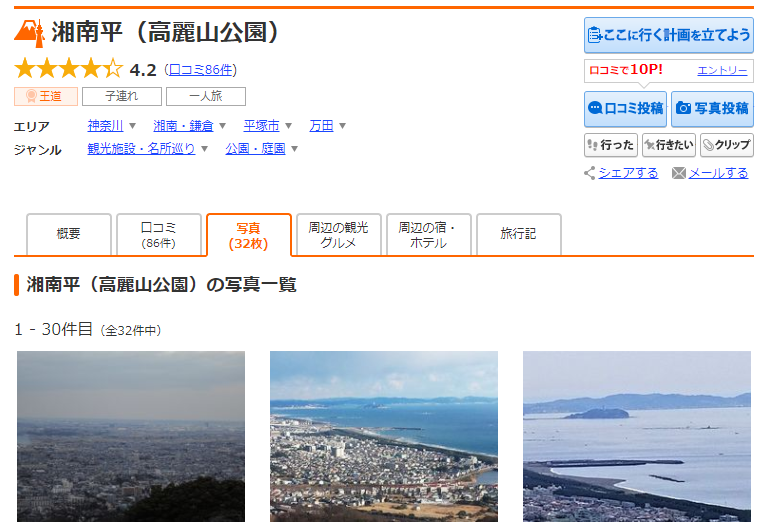
Task: Mark as 行きたい want to go
Action: 669,145
